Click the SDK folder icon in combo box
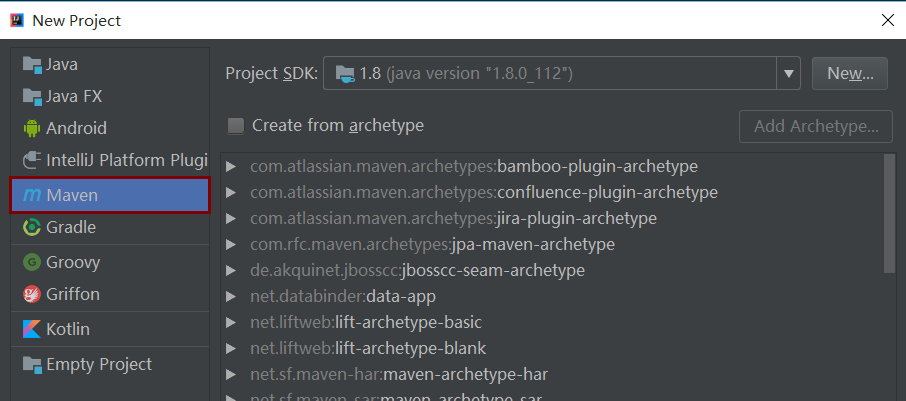Screen dimensions: 906x401 pos(345,73)
